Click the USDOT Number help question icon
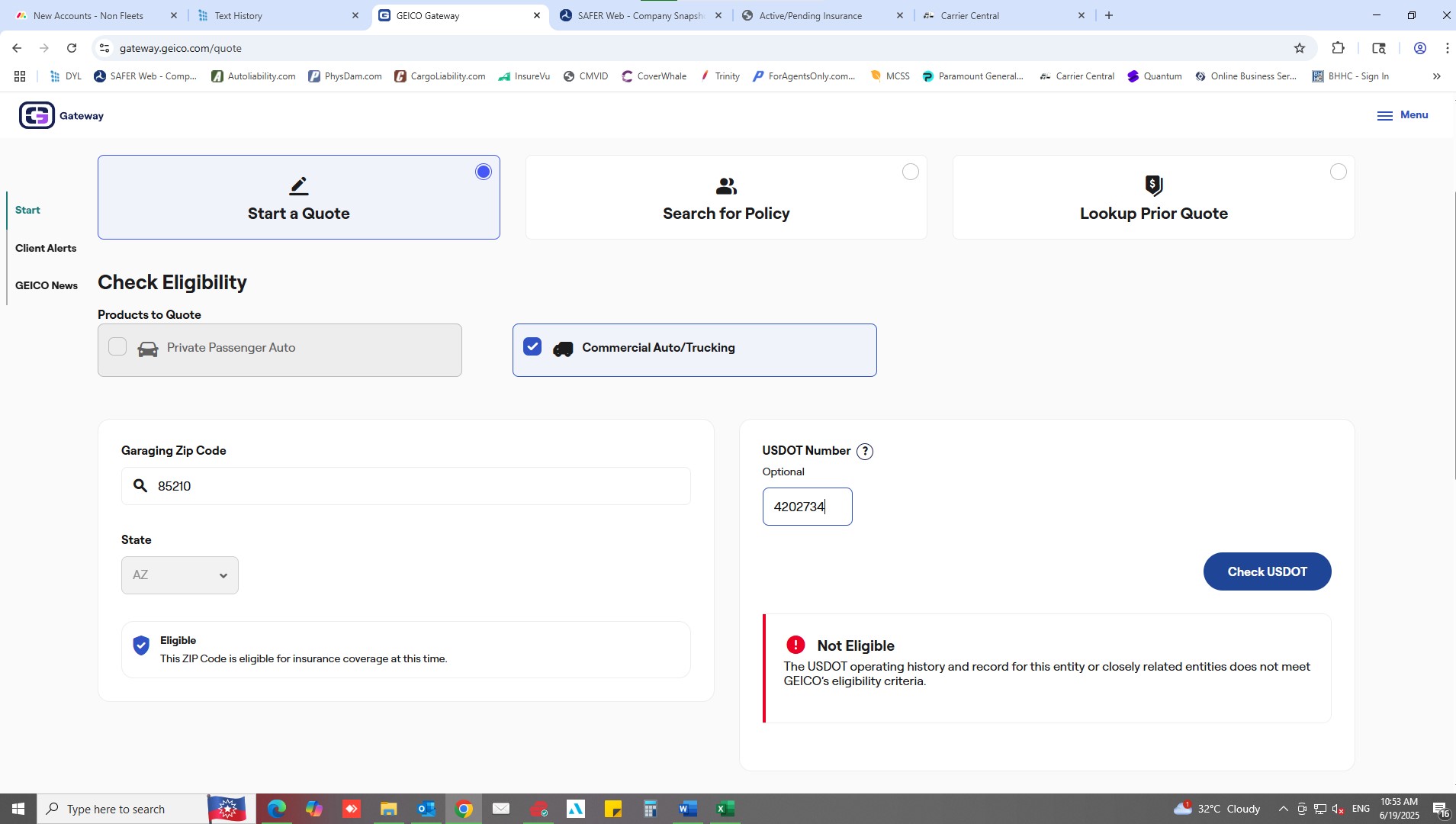1456x824 pixels. pos(864,452)
